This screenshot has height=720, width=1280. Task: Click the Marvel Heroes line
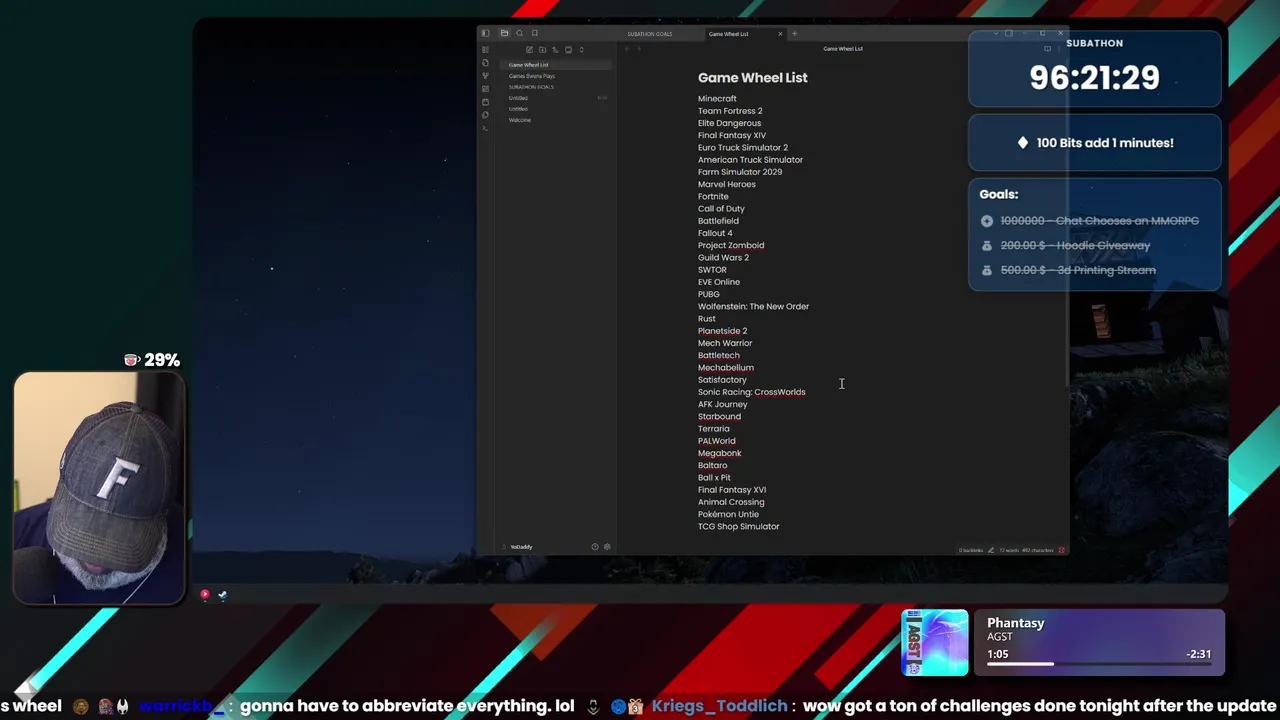coord(727,184)
